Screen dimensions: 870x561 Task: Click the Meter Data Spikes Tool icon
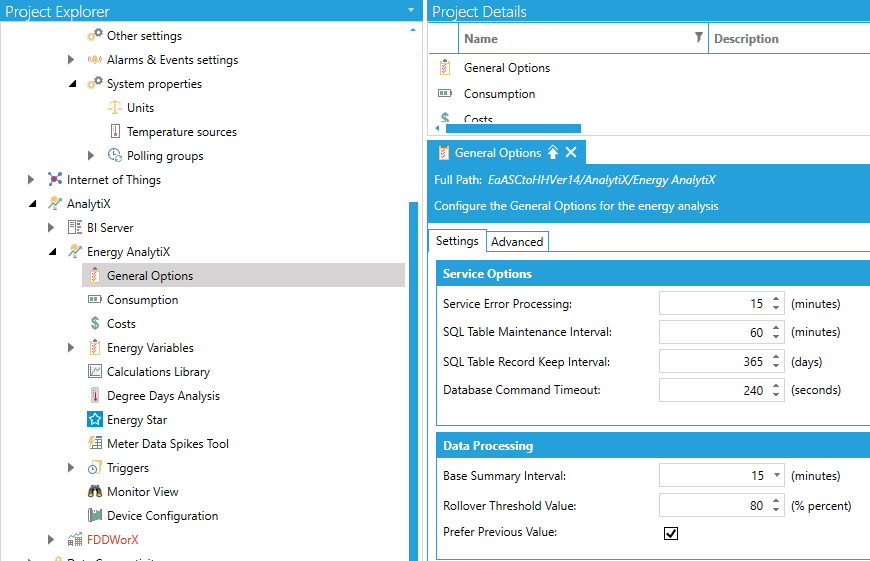pos(95,444)
